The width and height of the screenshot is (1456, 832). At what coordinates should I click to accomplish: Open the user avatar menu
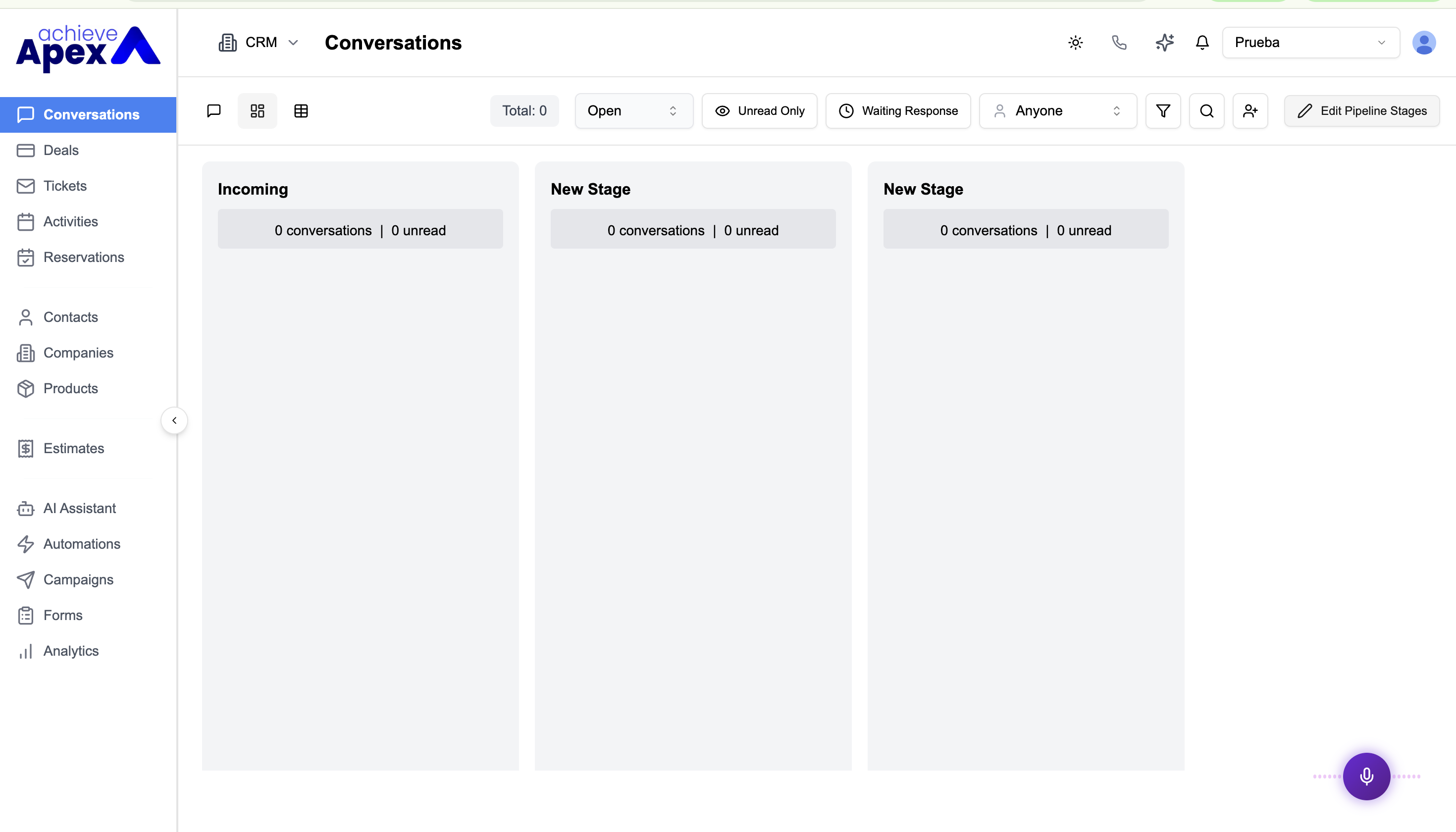[1423, 42]
